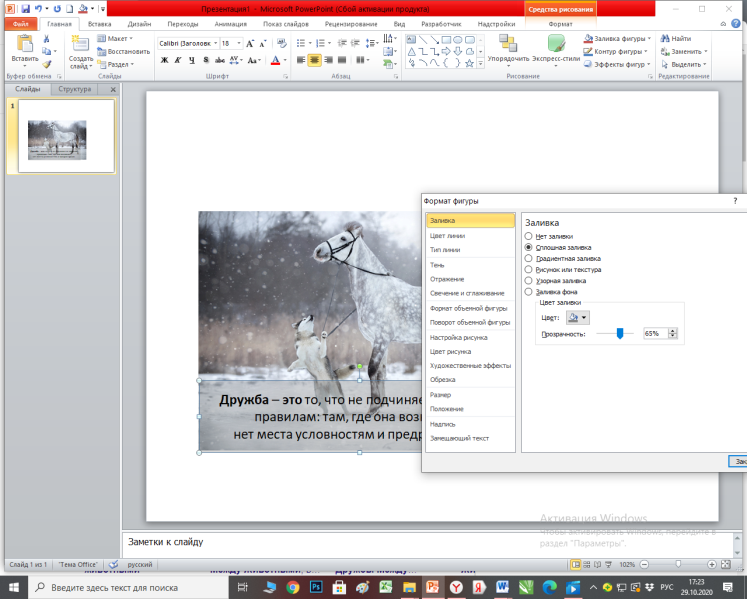Select Рисунок или текстура fill option
The image size is (747, 599).
click(528, 269)
